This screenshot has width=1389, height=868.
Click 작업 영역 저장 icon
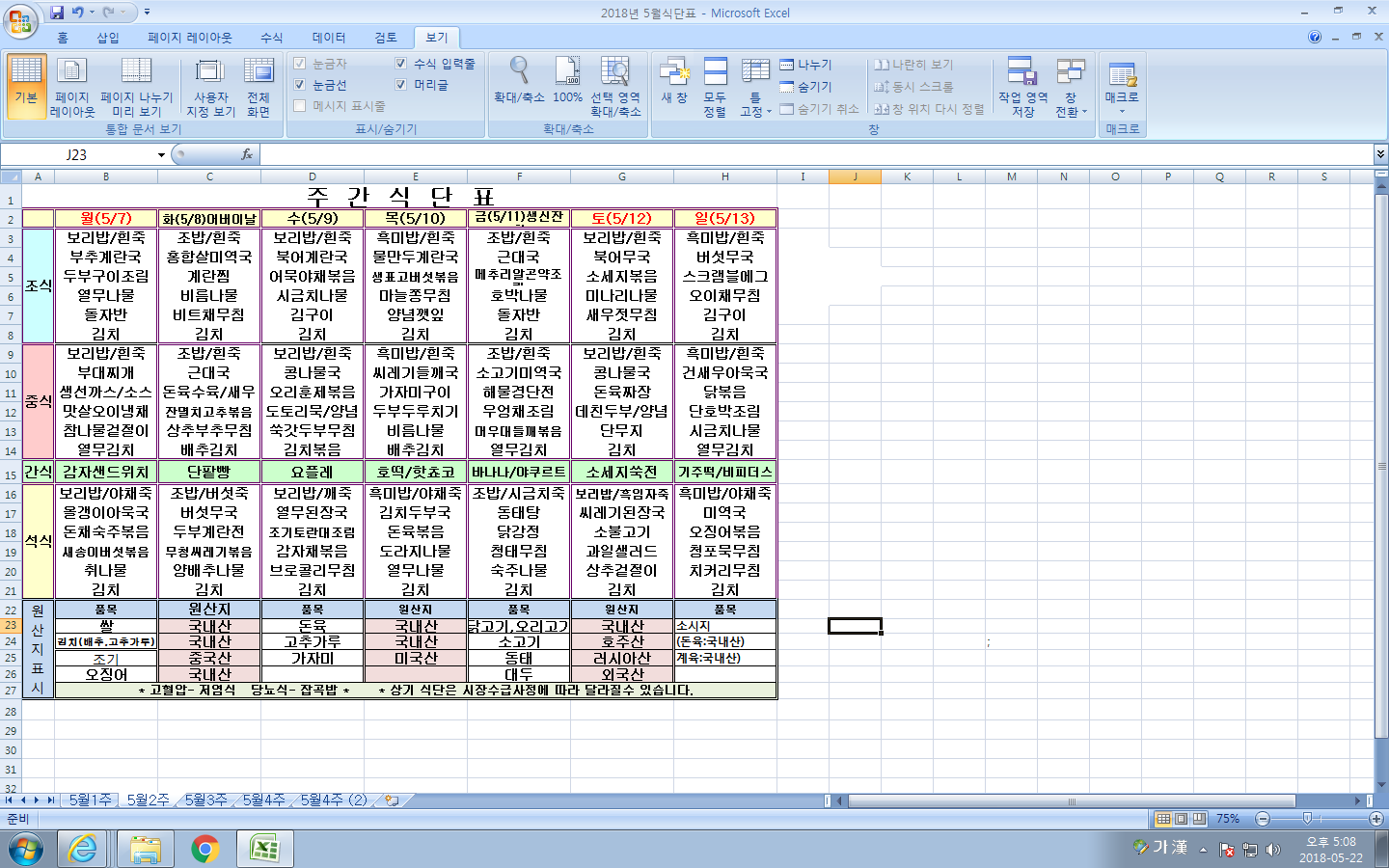click(1022, 86)
